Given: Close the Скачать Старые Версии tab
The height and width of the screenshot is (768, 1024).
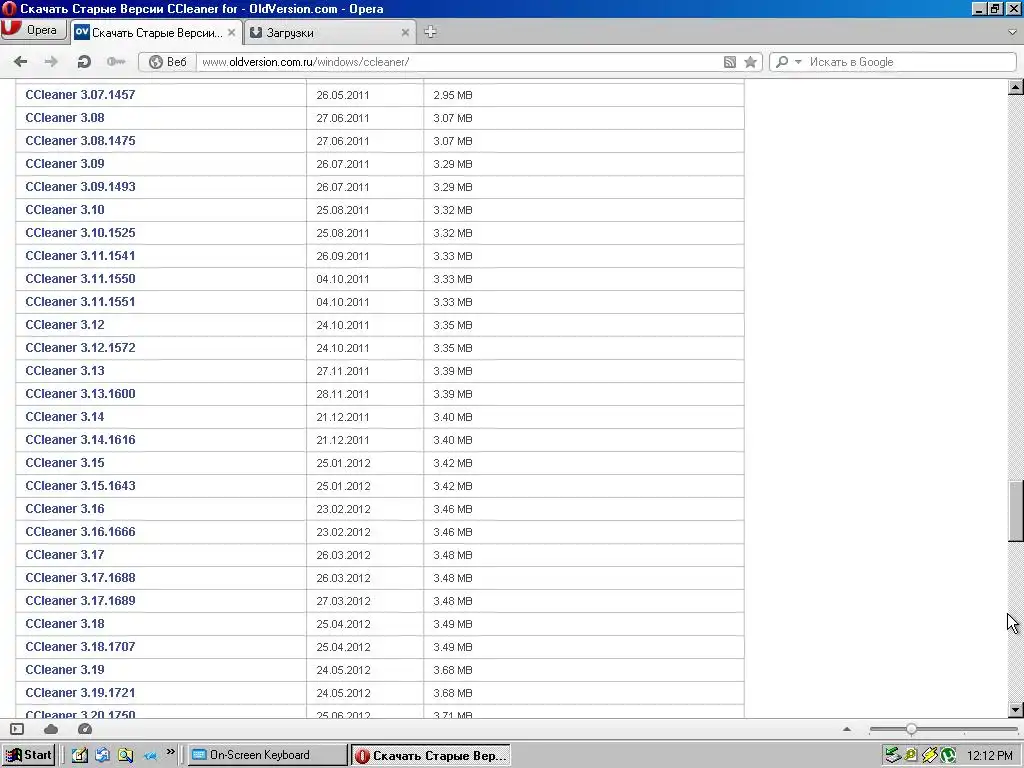Looking at the screenshot, I should pyautogui.click(x=231, y=32).
